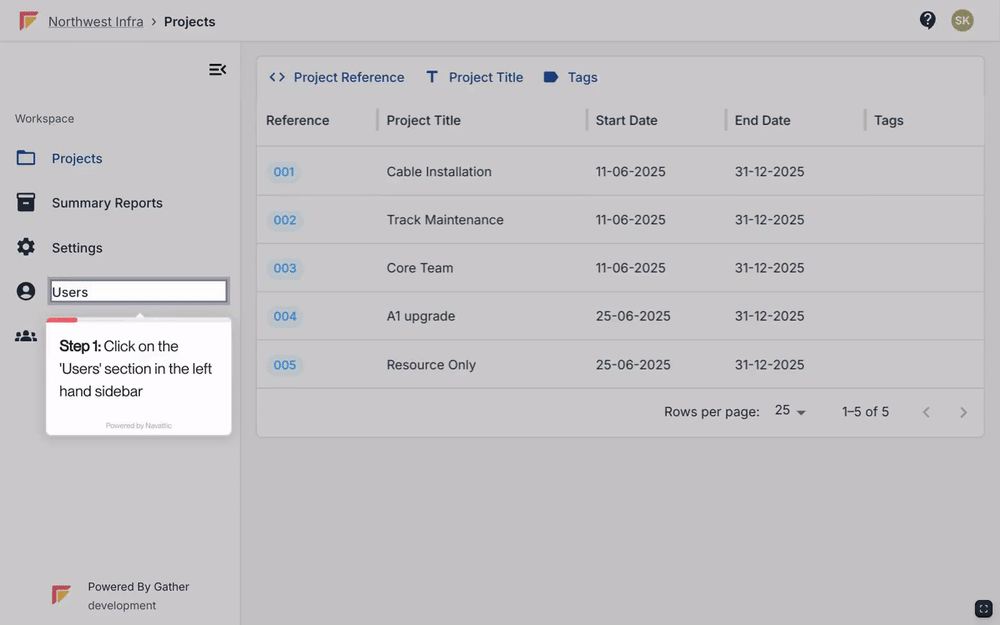Click the group people icon in sidebar

coord(26,336)
